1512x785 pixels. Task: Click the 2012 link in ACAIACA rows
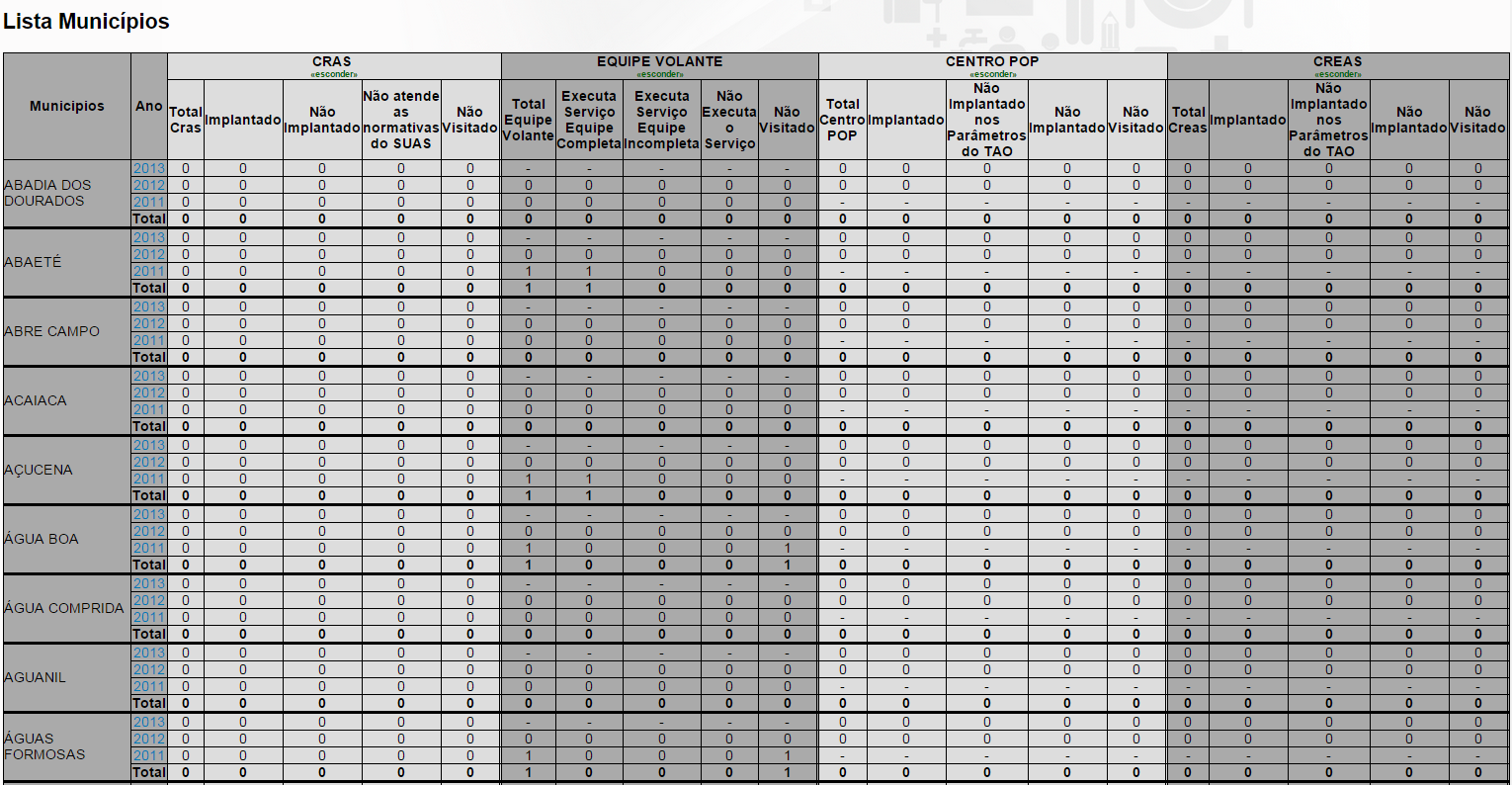149,393
